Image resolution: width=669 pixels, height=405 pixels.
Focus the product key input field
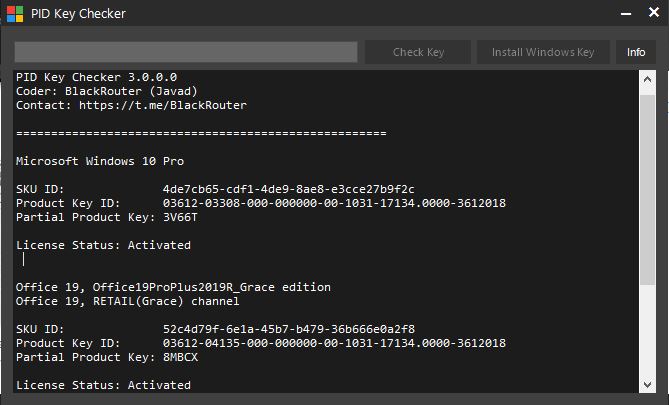[x=186, y=52]
